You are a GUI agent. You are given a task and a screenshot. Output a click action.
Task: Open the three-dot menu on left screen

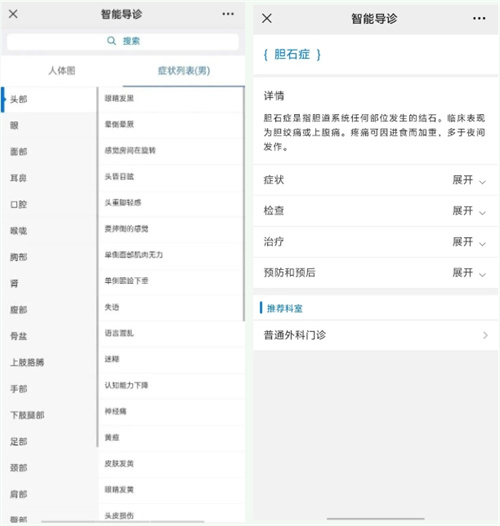(x=228, y=14)
